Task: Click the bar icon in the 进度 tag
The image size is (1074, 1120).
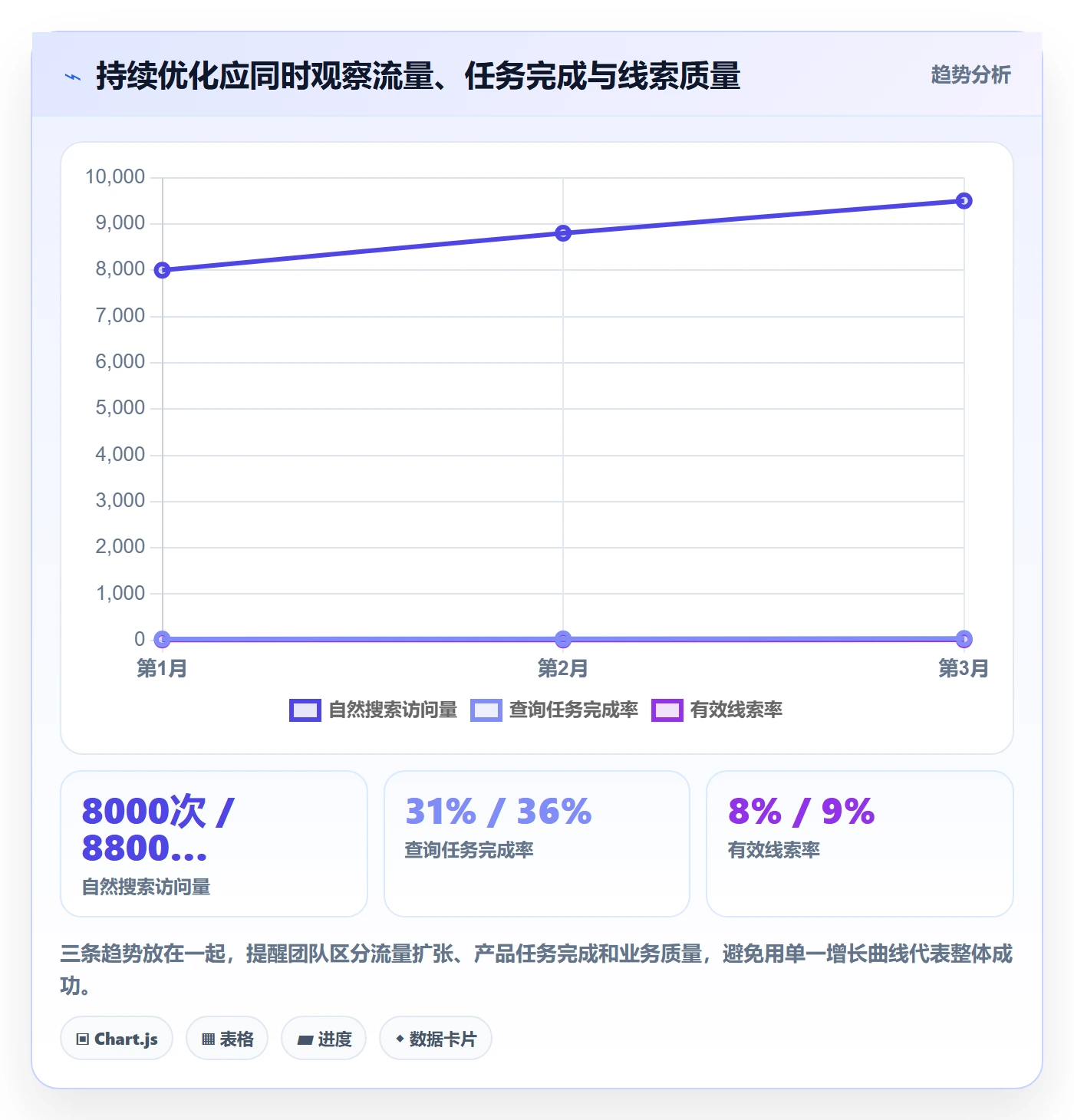Action: coord(305,1040)
